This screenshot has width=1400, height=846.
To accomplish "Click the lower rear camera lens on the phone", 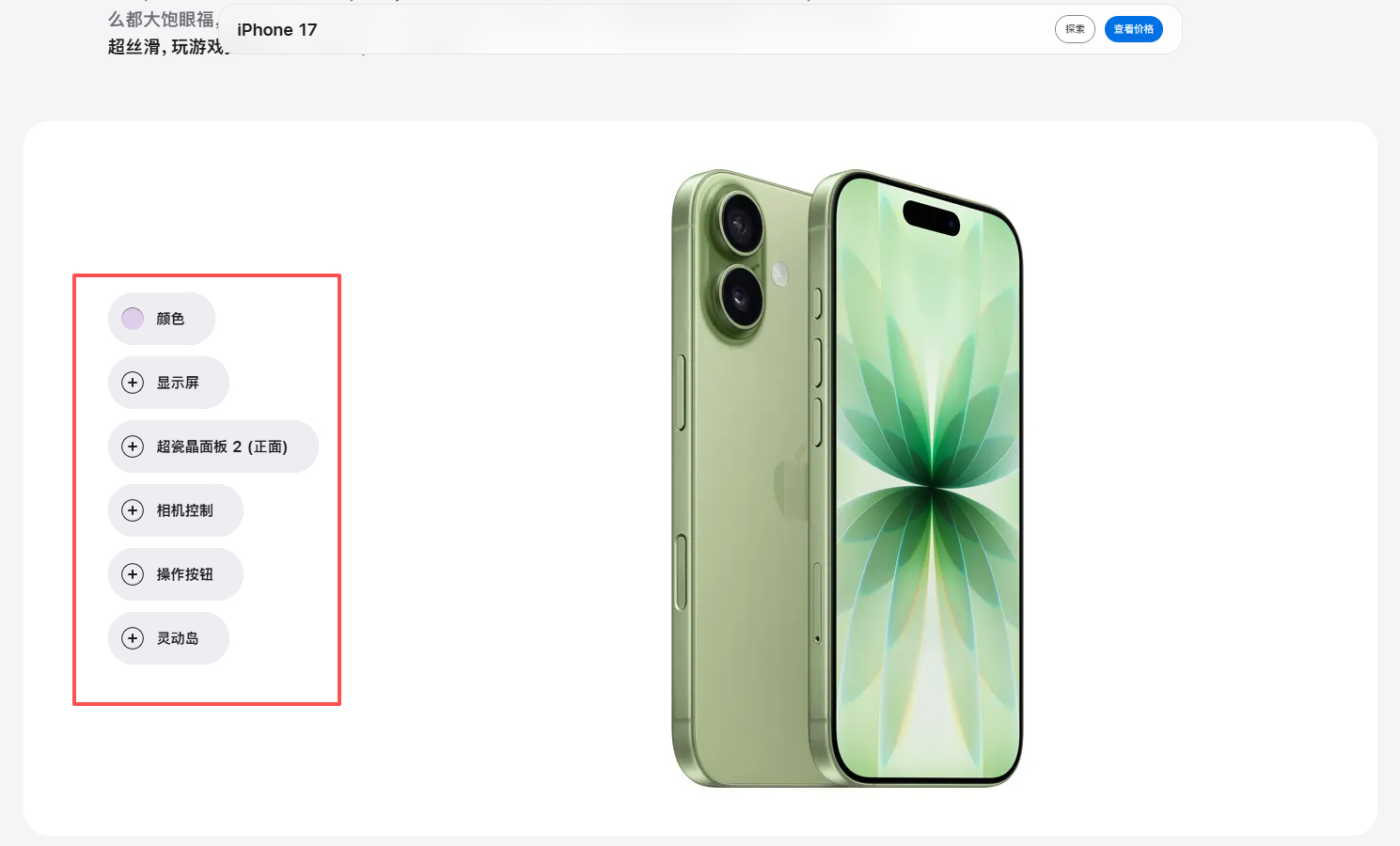I will click(741, 297).
